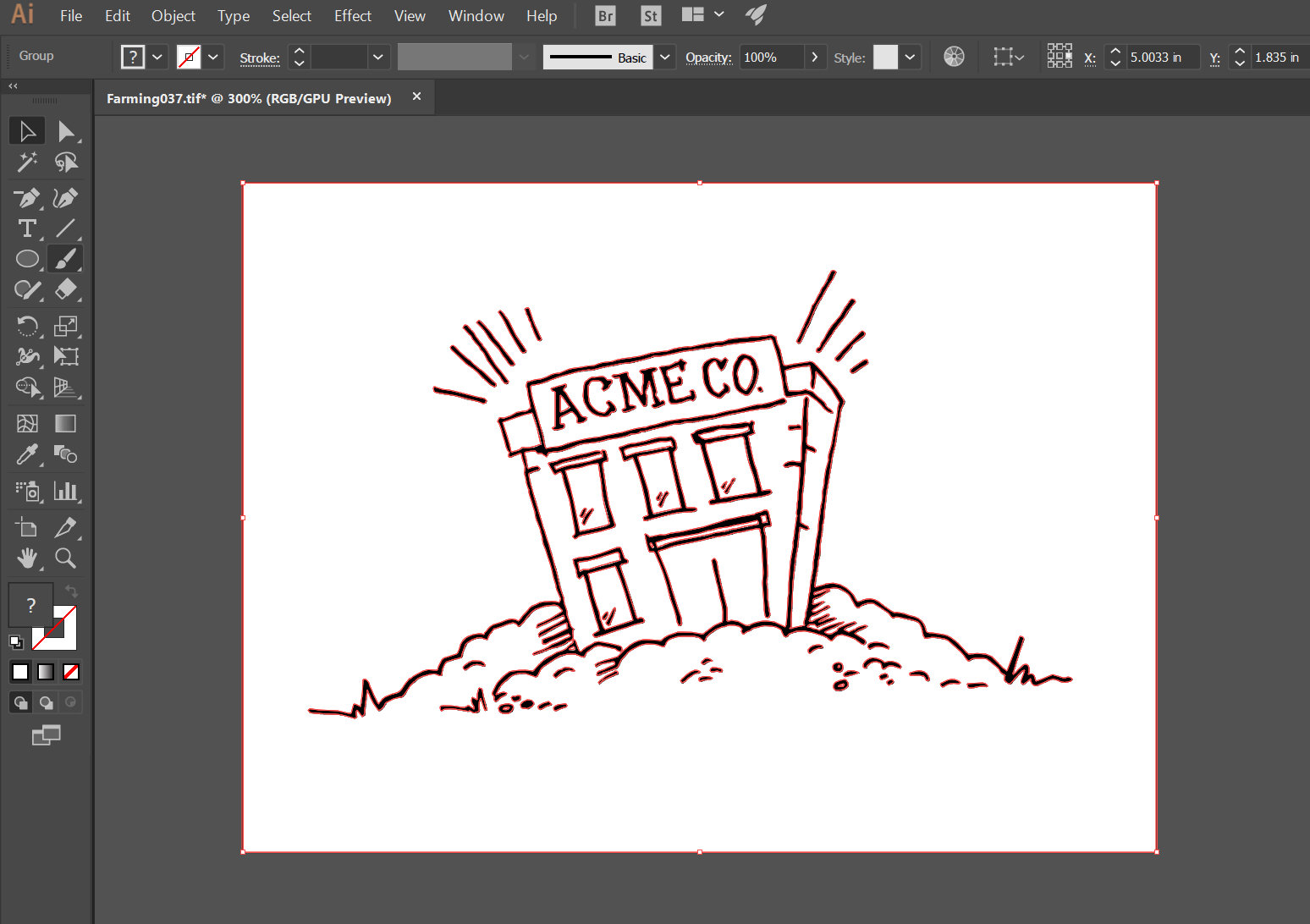Open the Brushes panel via Br button
The height and width of the screenshot is (924, 1310).
[x=604, y=15]
